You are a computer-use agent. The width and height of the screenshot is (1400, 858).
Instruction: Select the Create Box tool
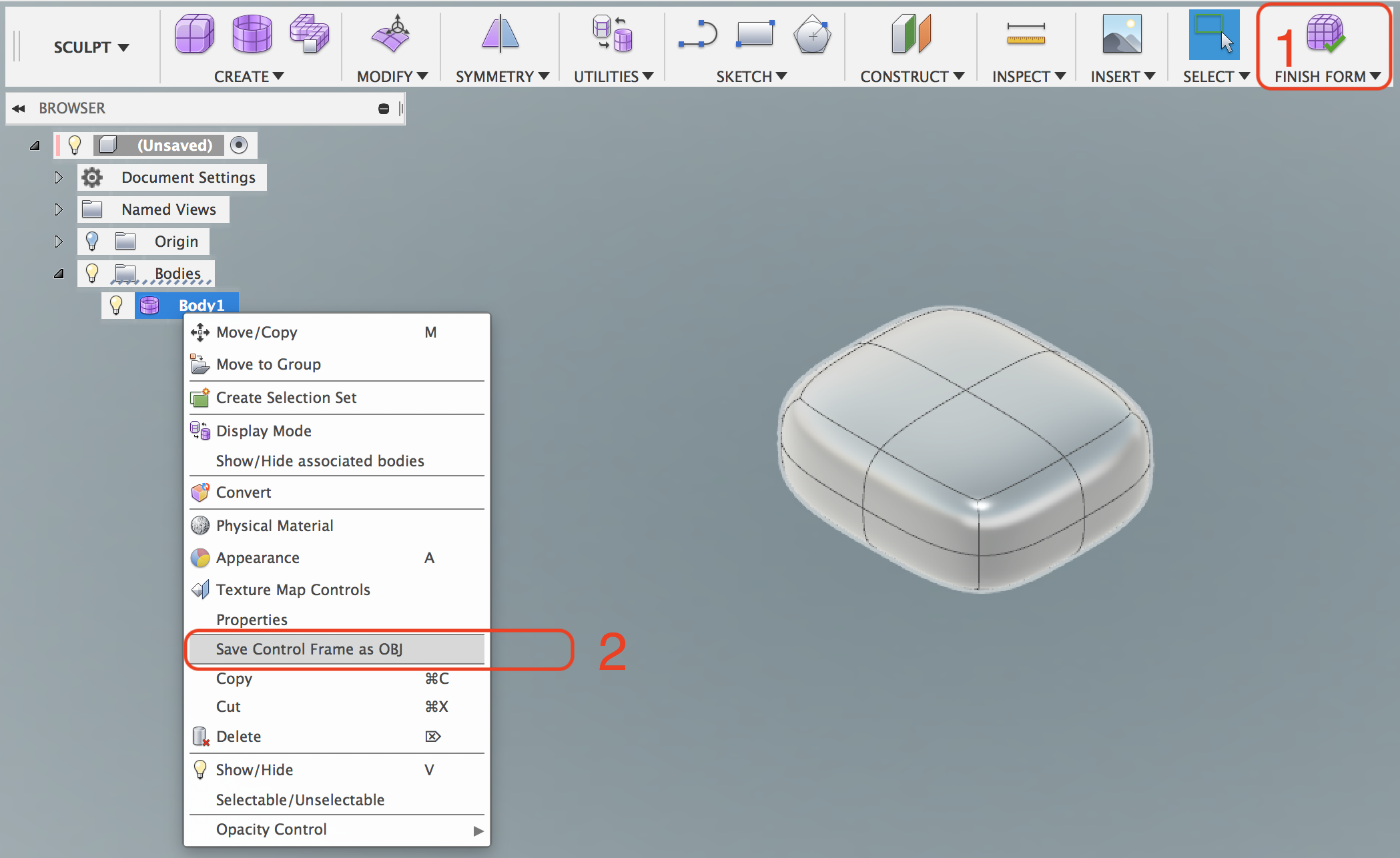tap(194, 33)
